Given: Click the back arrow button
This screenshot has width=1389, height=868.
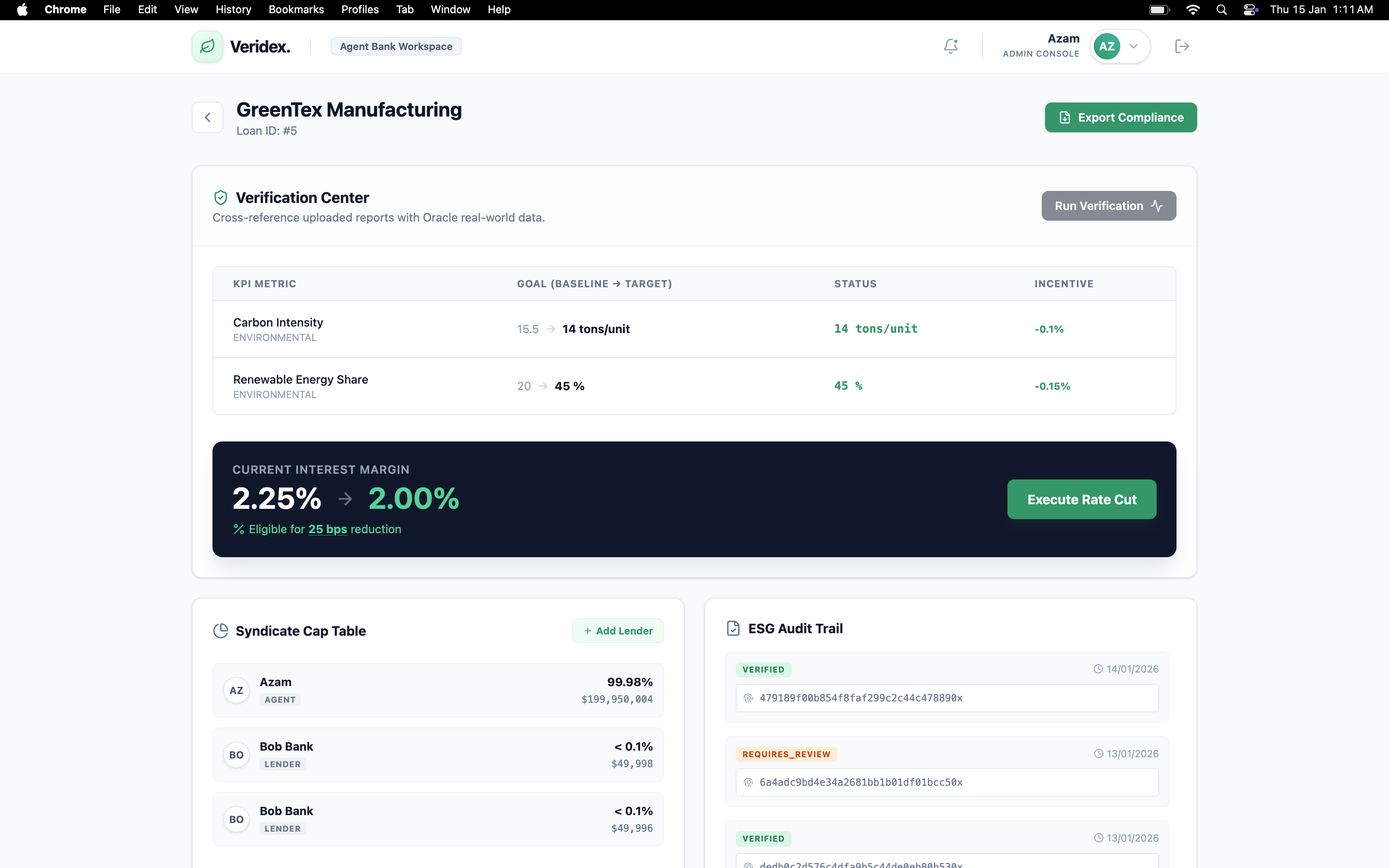Looking at the screenshot, I should [x=207, y=117].
